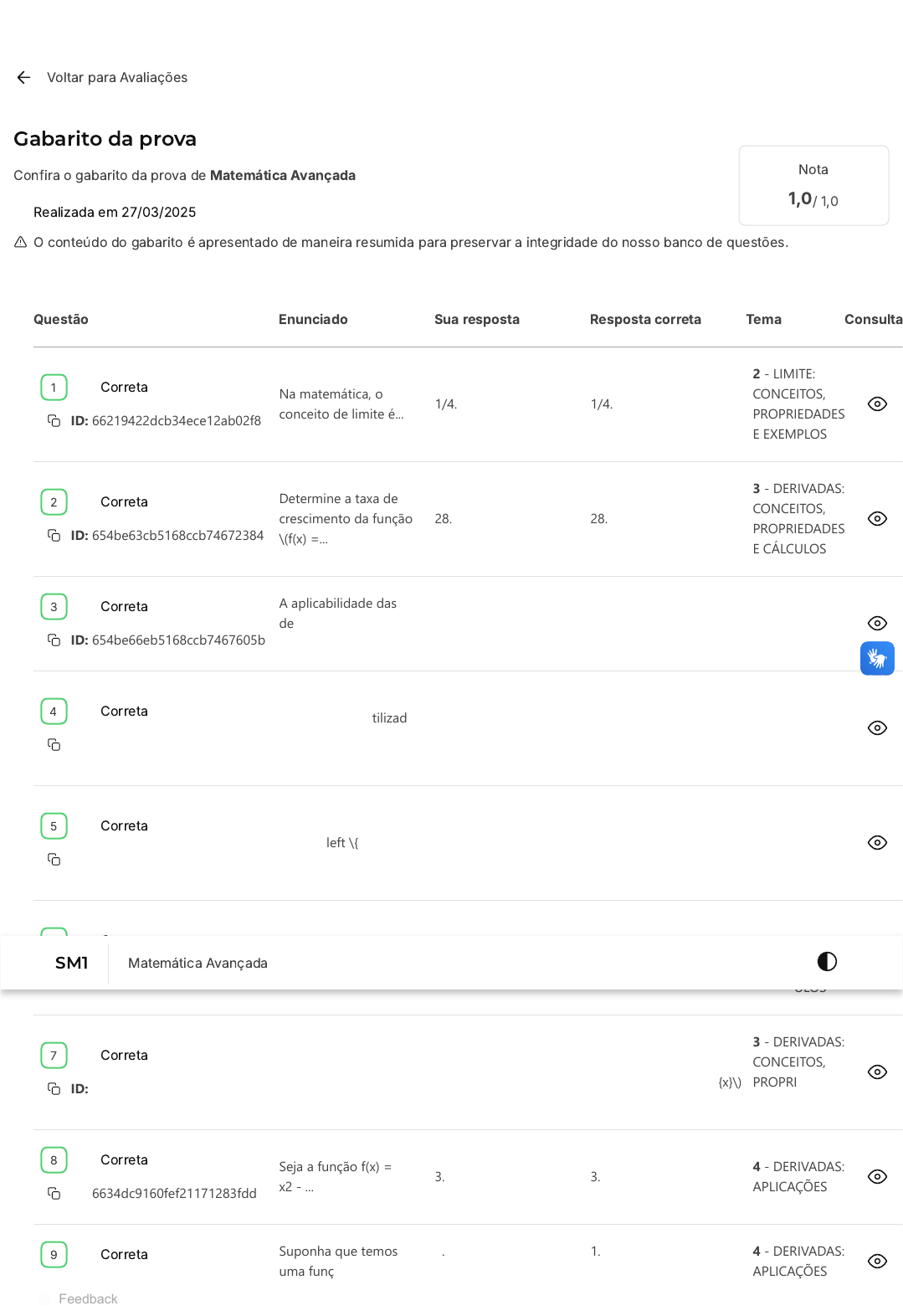The image size is (903, 1316).
Task: Click the Nota score card
Action: tap(813, 186)
